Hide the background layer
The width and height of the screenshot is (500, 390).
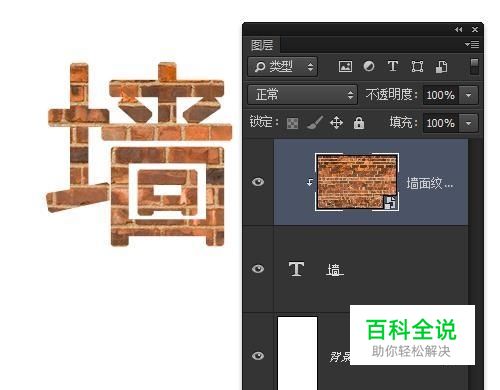258,356
